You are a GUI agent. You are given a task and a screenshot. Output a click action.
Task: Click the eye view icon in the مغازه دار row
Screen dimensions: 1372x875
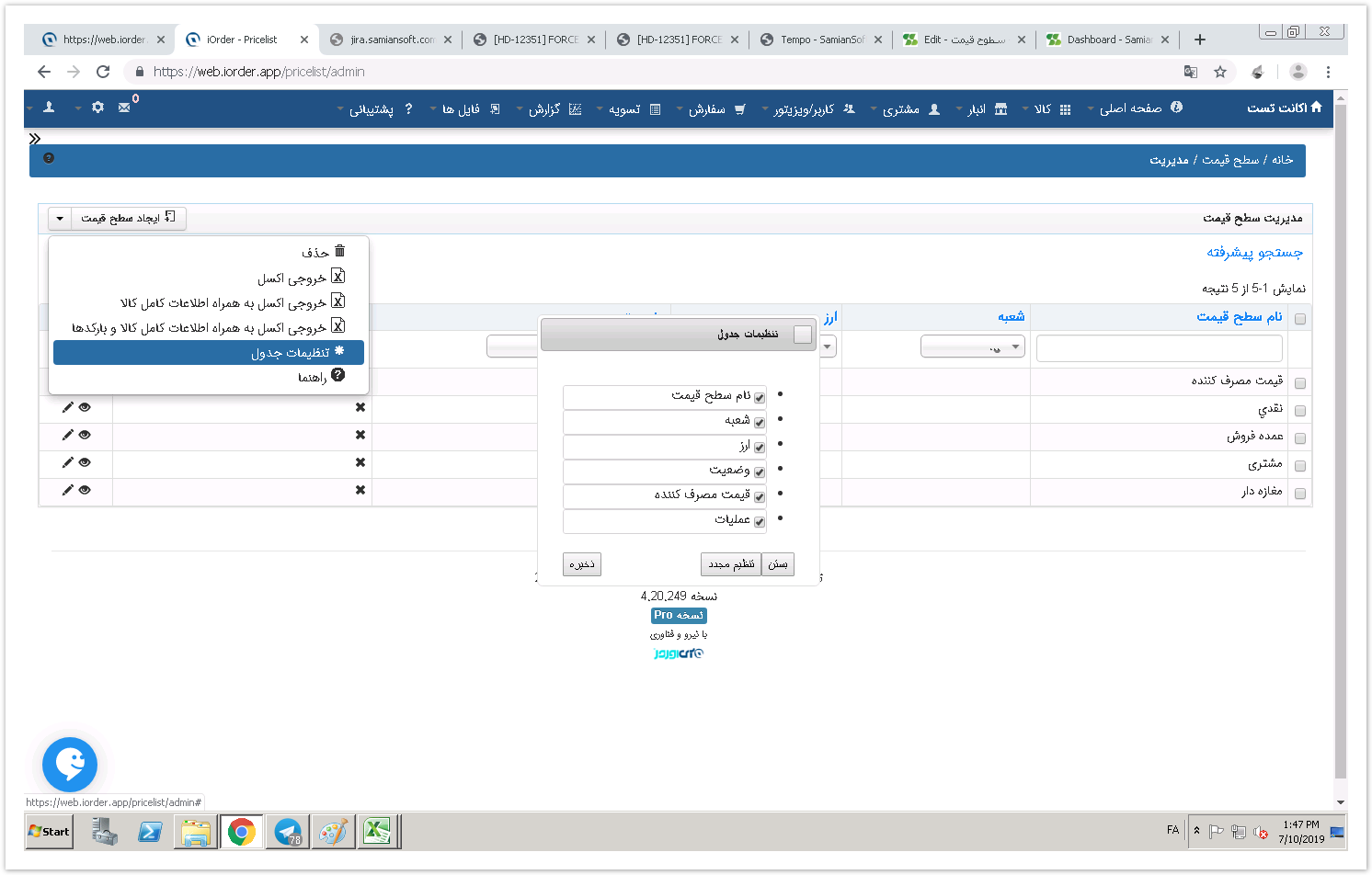coord(85,491)
